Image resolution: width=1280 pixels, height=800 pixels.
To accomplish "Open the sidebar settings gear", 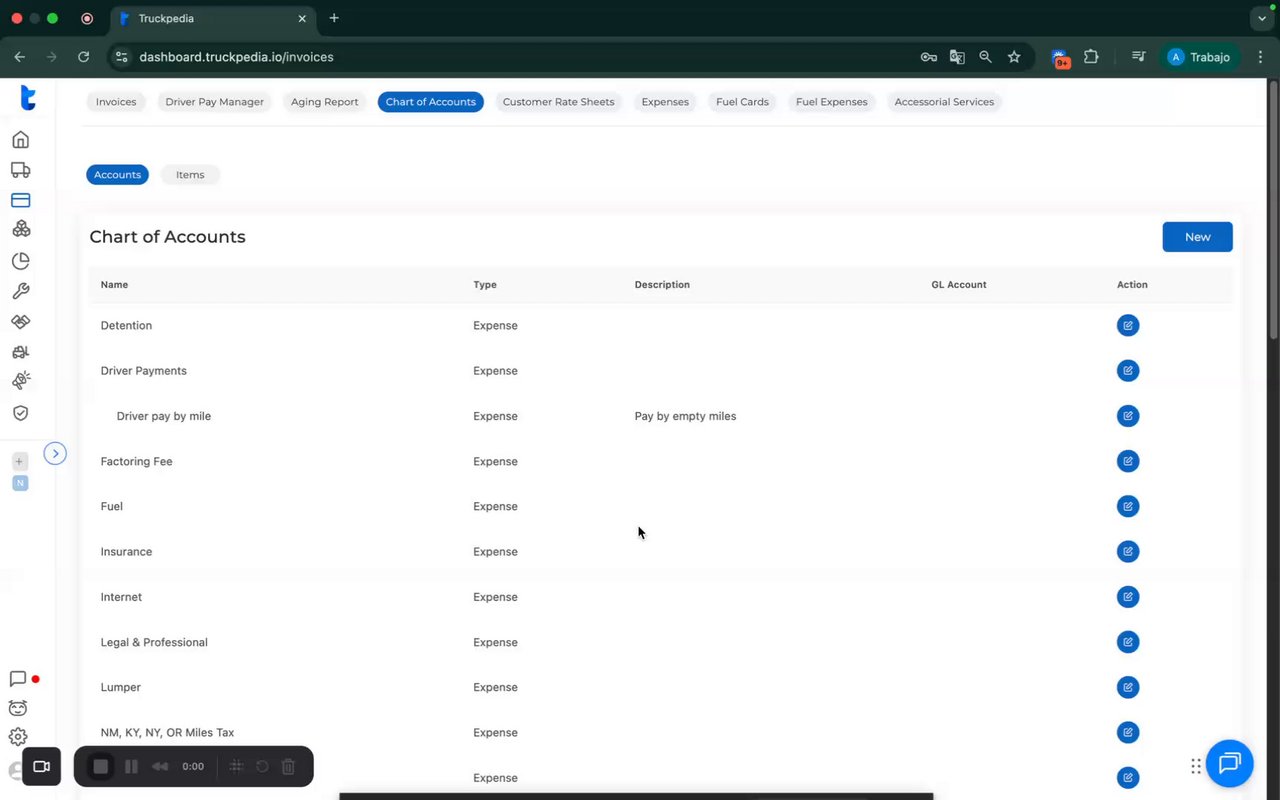I will click(x=18, y=737).
